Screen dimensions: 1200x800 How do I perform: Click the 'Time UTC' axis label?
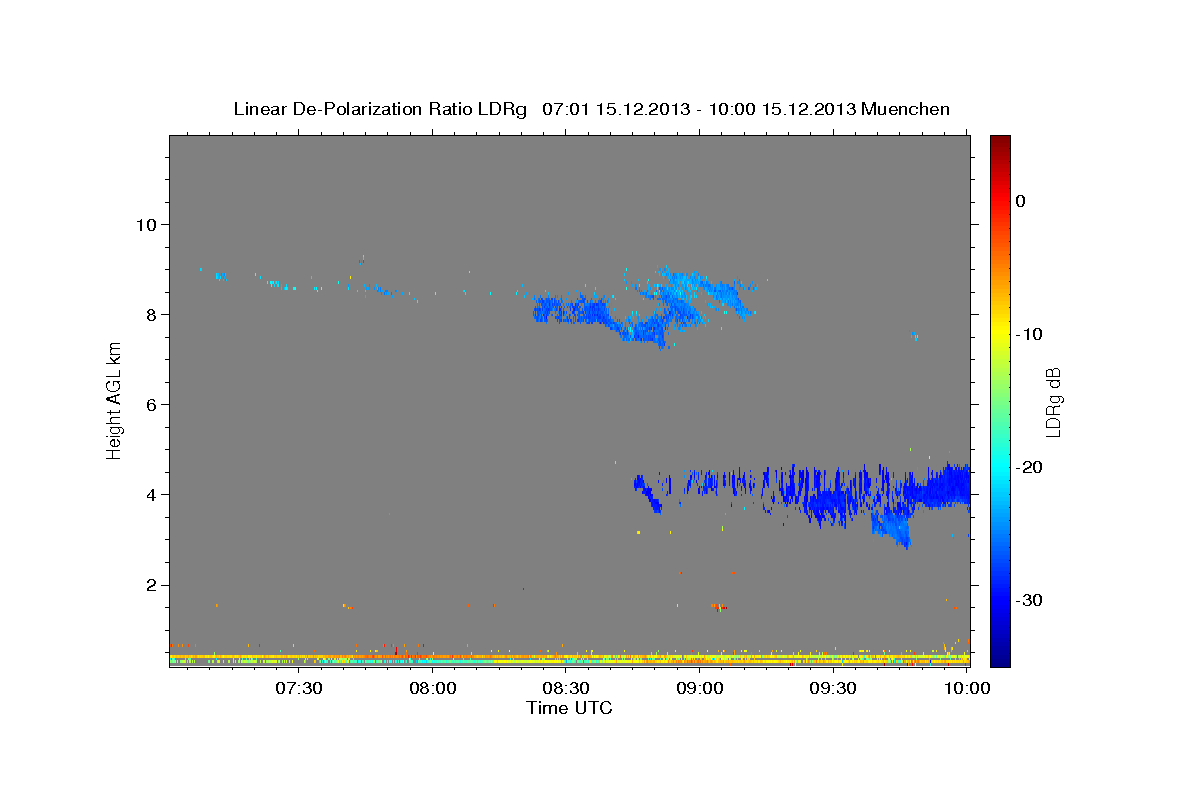[569, 708]
